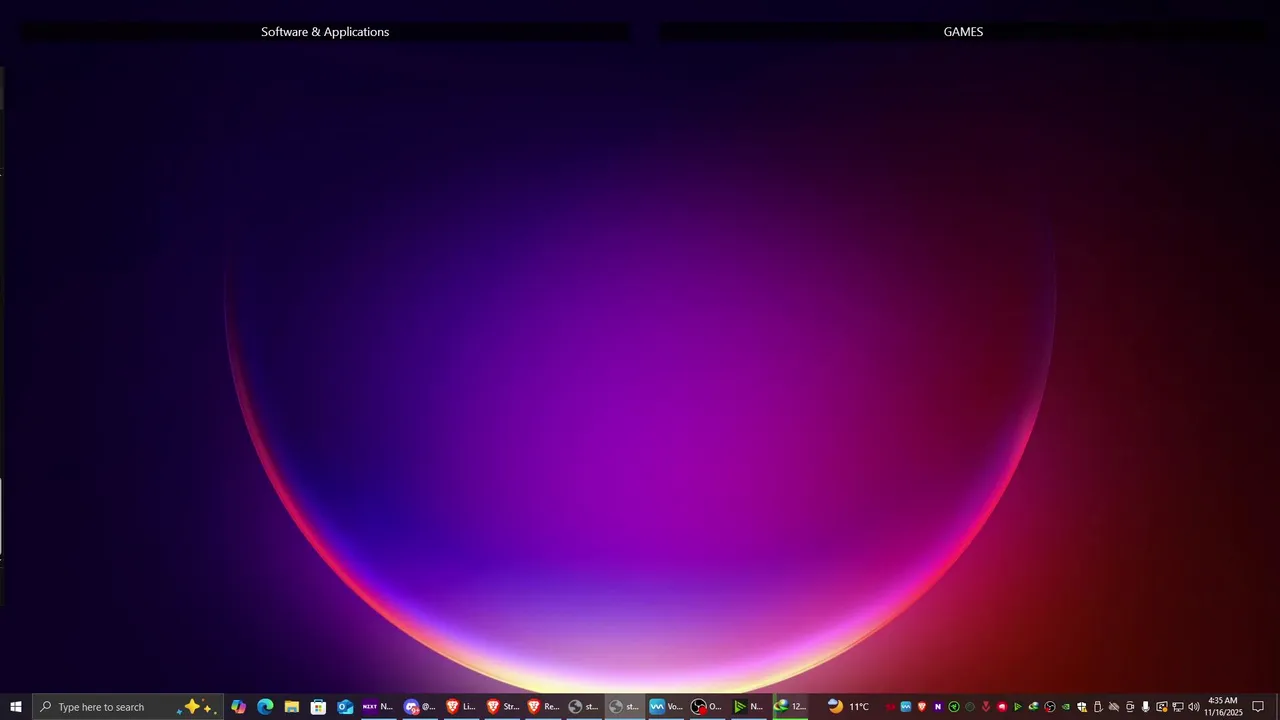Open the 4:35 AM clock and calendar
The image size is (1280, 720).
(x=1223, y=707)
